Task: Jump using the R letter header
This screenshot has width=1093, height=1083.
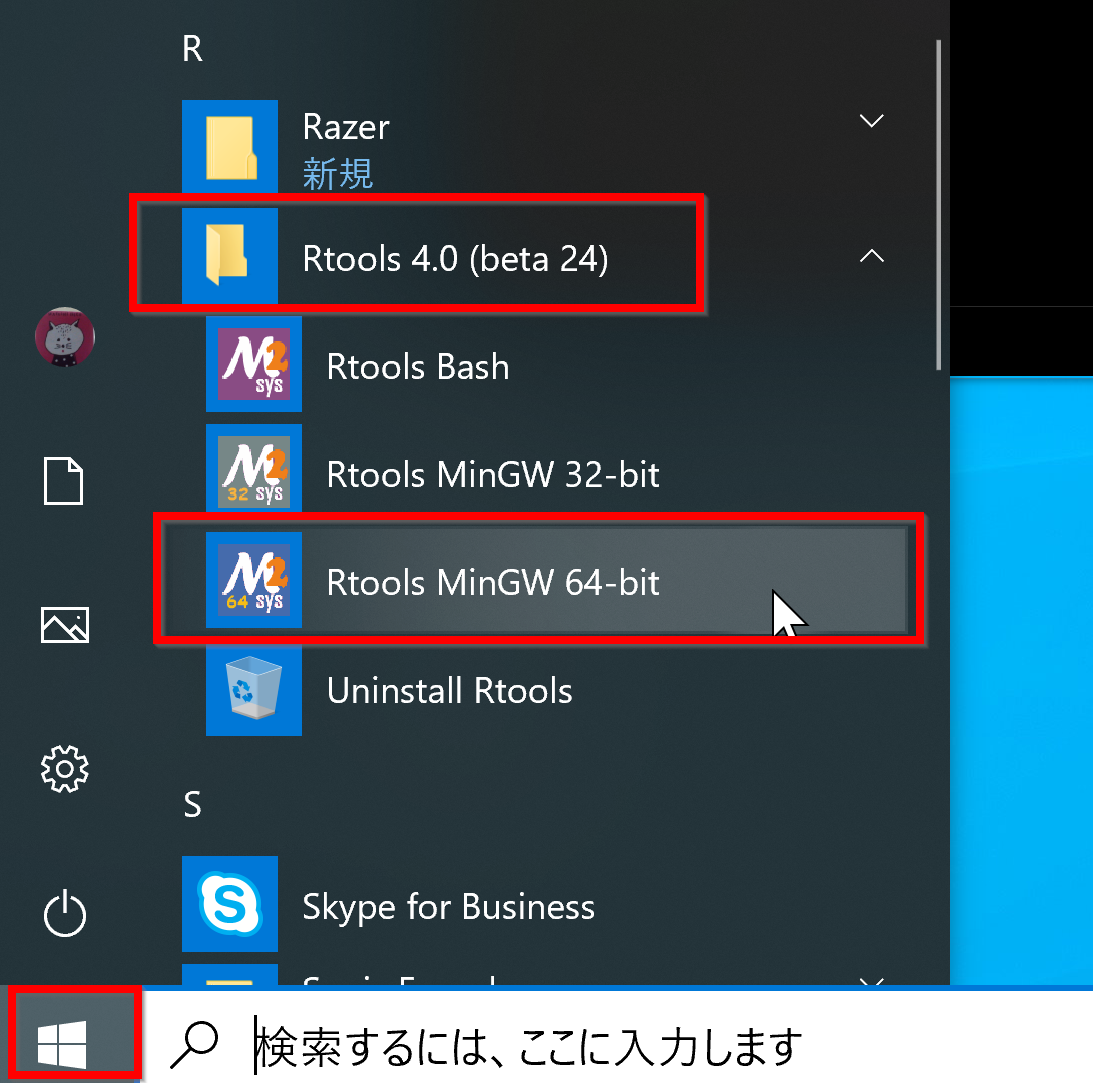Action: pyautogui.click(x=192, y=49)
